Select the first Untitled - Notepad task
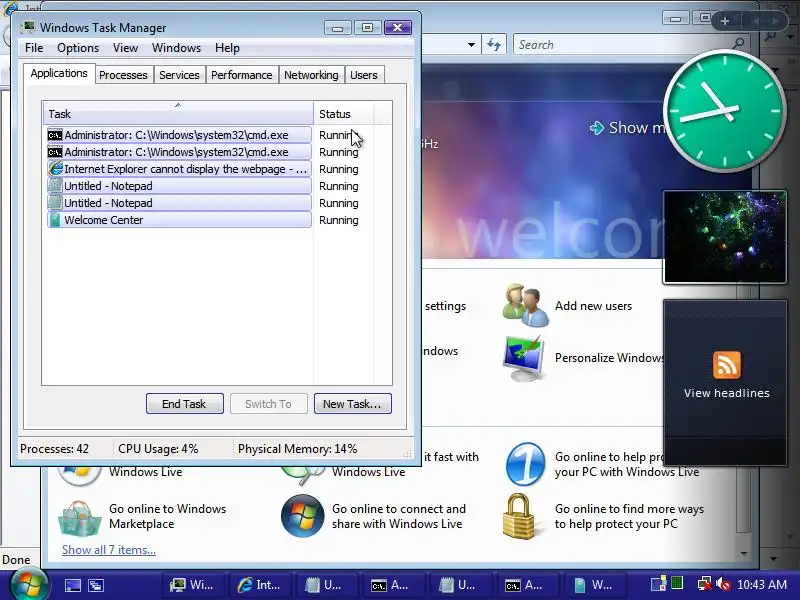The width and height of the screenshot is (800, 600). point(179,186)
